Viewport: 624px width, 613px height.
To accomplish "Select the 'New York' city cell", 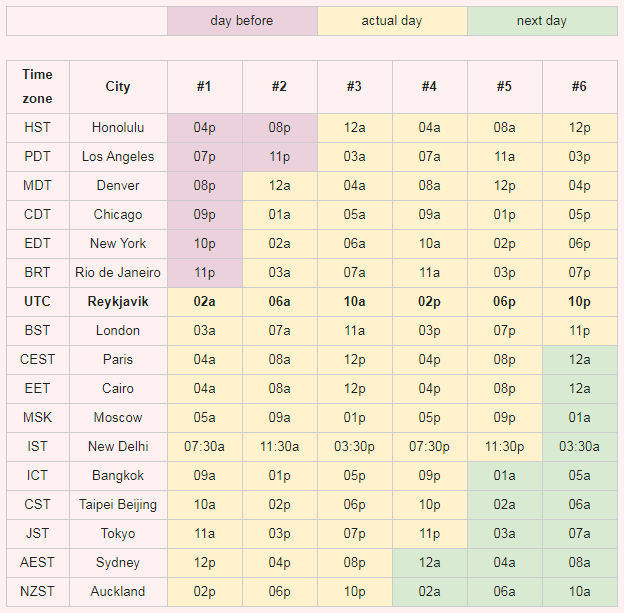I will pos(118,244).
